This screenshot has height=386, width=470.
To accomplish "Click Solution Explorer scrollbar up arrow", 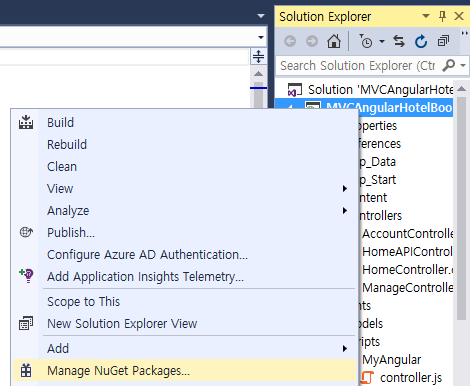I will [461, 89].
